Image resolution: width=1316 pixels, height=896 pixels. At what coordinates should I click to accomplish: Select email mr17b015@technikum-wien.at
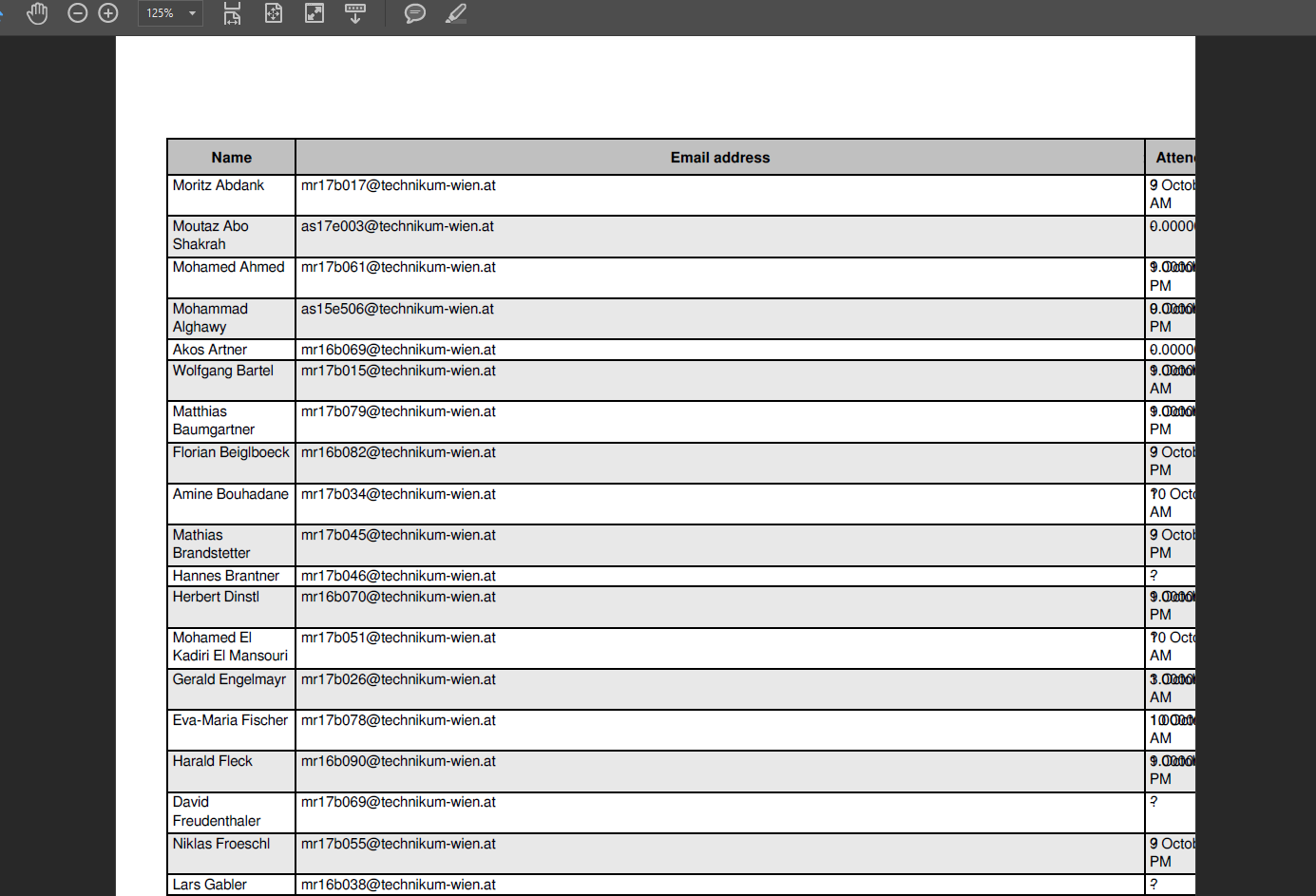[x=398, y=371]
